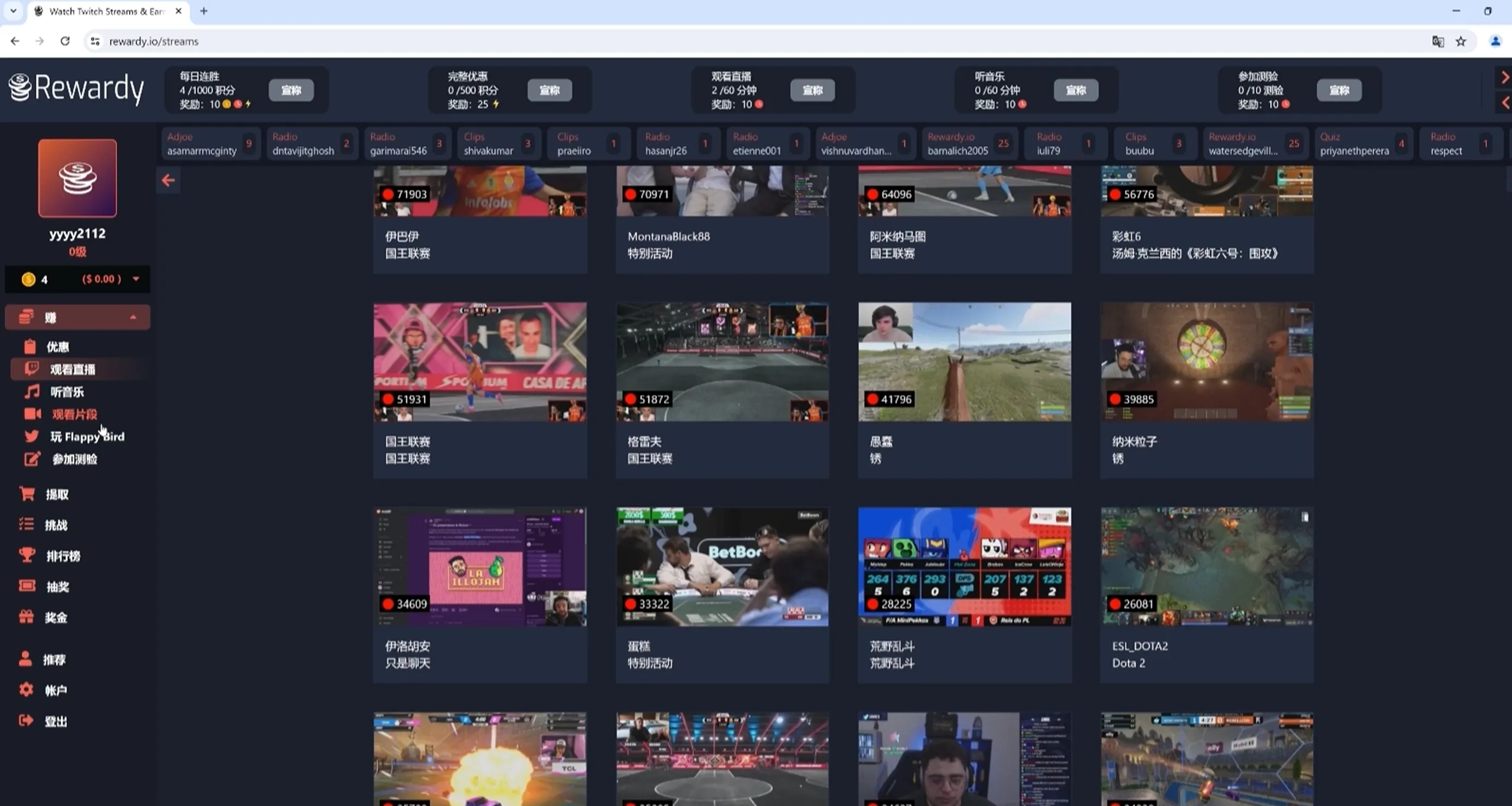Open the 排行榜 trophy icon
Viewport: 1512px width, 806px height.
click(27, 556)
